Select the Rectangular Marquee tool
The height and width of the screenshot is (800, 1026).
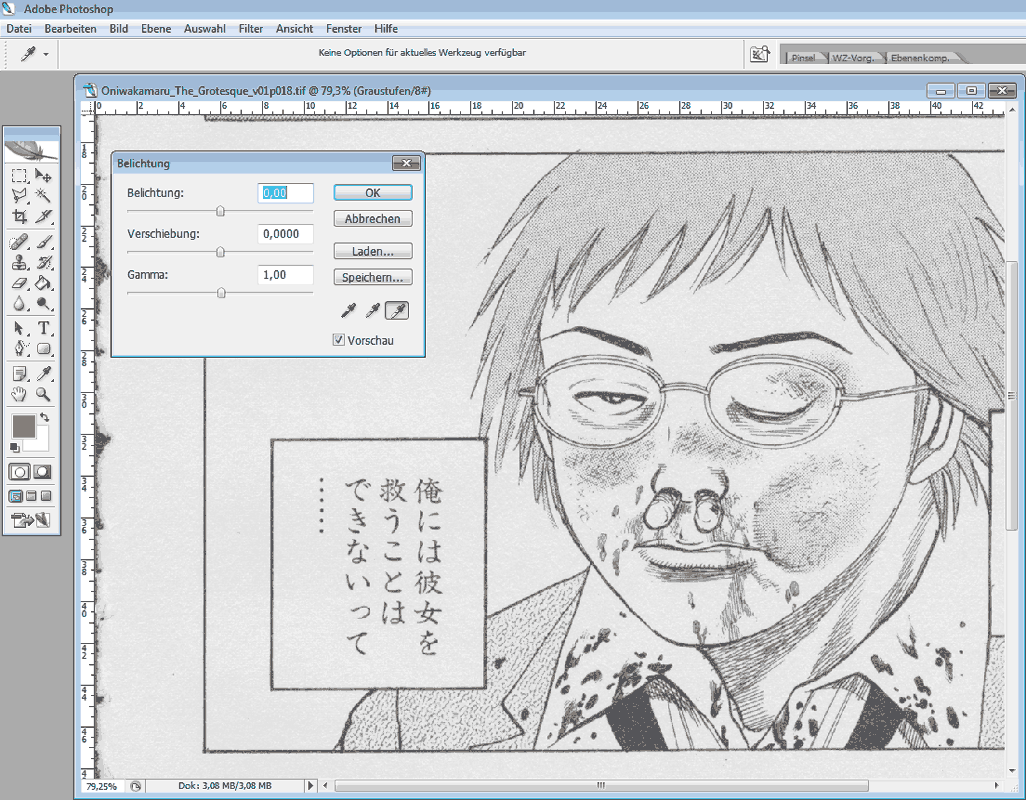pos(19,175)
